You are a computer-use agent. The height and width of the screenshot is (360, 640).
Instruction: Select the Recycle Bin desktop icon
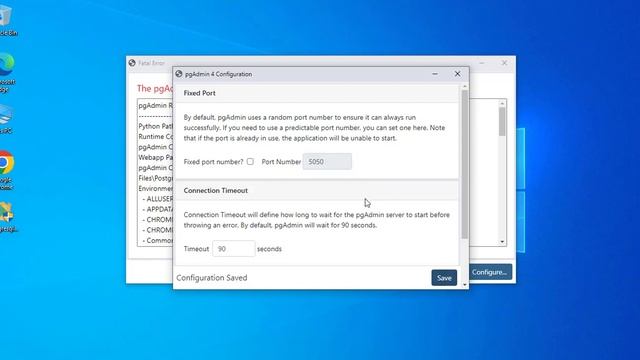[x=7, y=20]
